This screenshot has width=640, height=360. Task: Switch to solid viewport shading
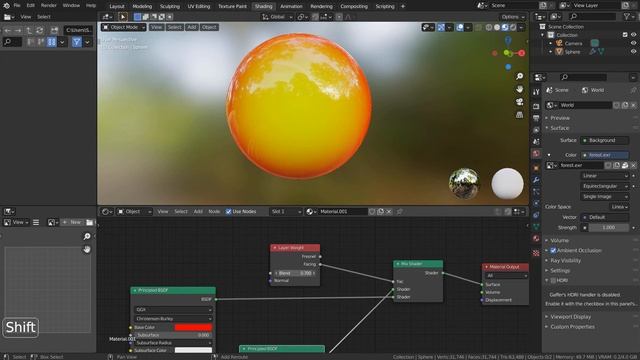point(497,27)
